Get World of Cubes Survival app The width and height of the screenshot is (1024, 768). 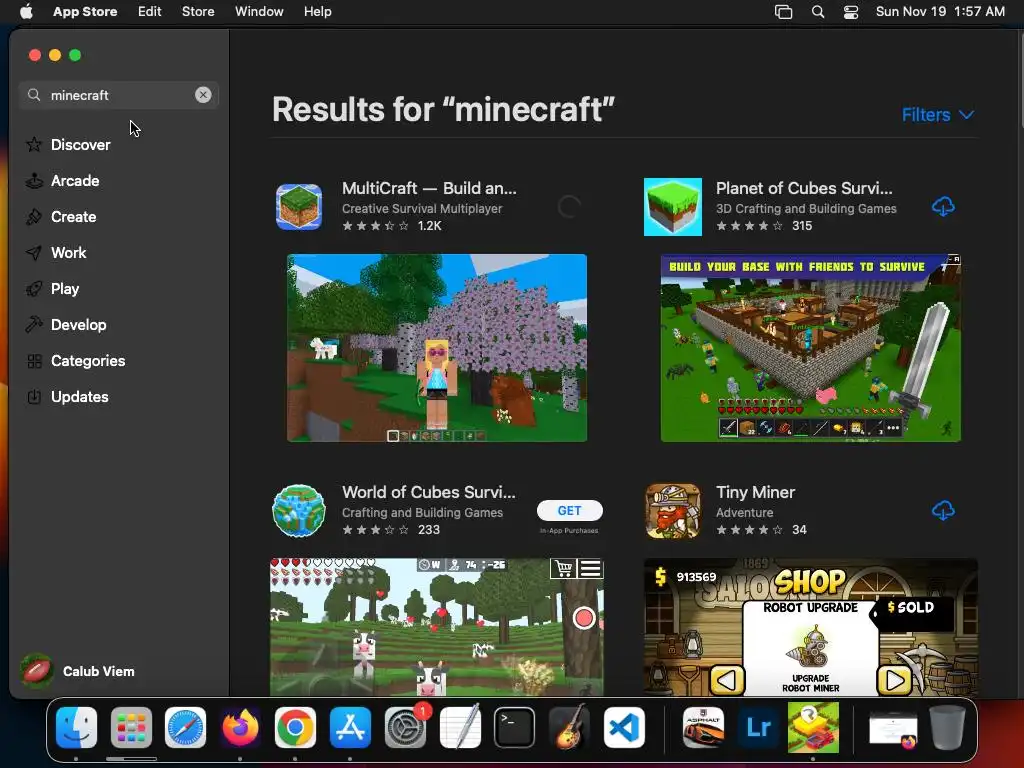point(569,511)
